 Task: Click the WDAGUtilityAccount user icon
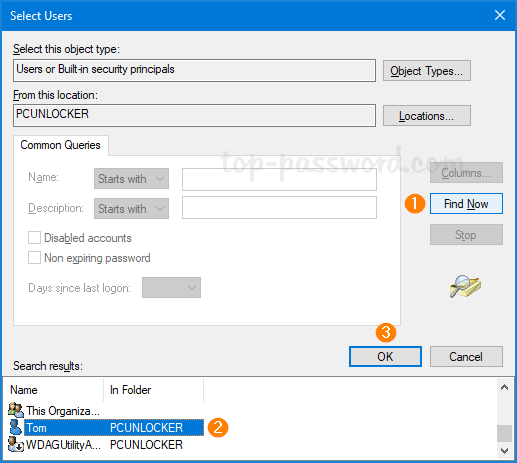(16, 445)
